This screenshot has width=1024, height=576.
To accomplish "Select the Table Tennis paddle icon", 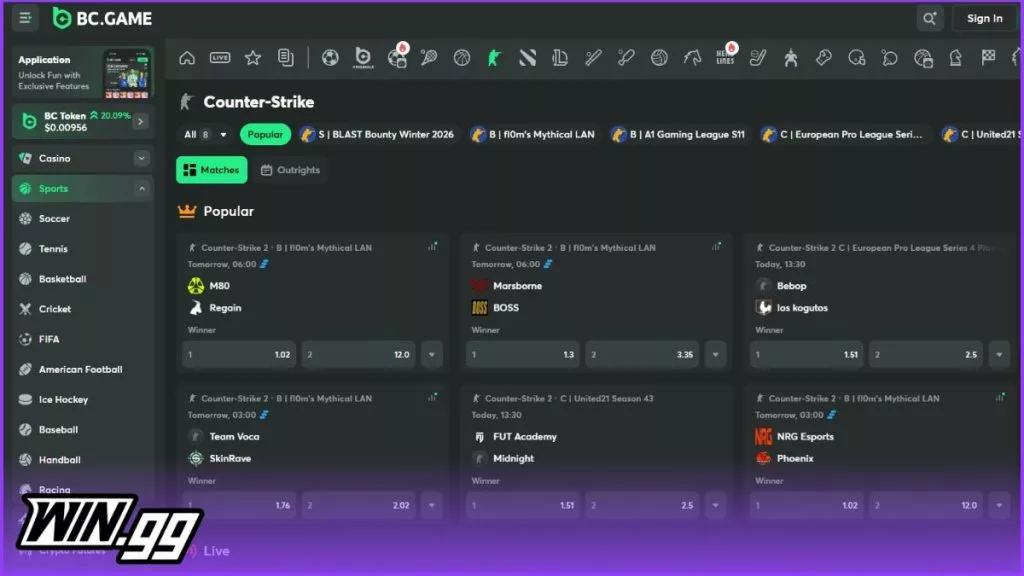I will pyautogui.click(x=889, y=58).
